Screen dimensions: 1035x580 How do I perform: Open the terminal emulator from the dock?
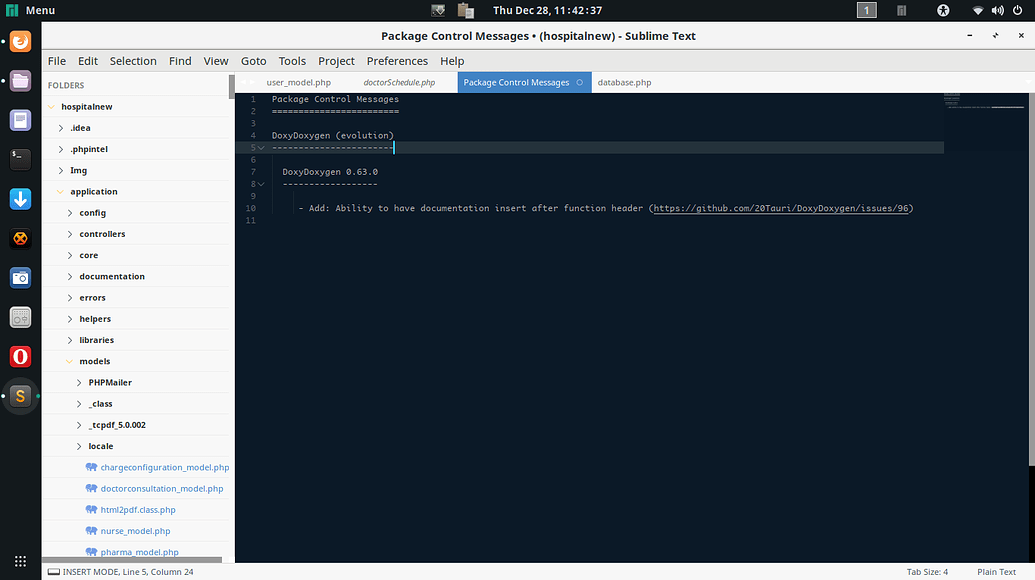click(20, 158)
